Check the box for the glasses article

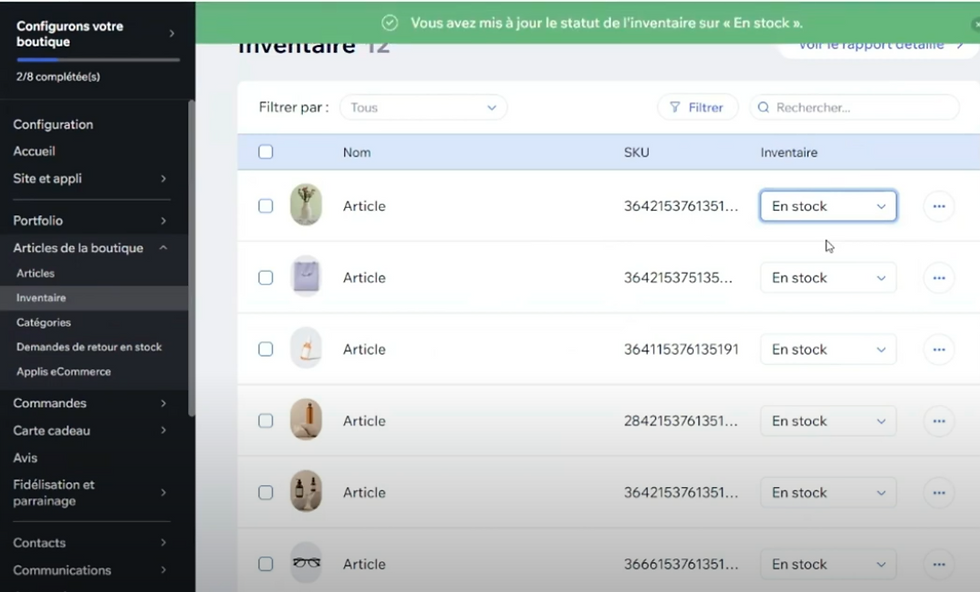[x=266, y=564]
